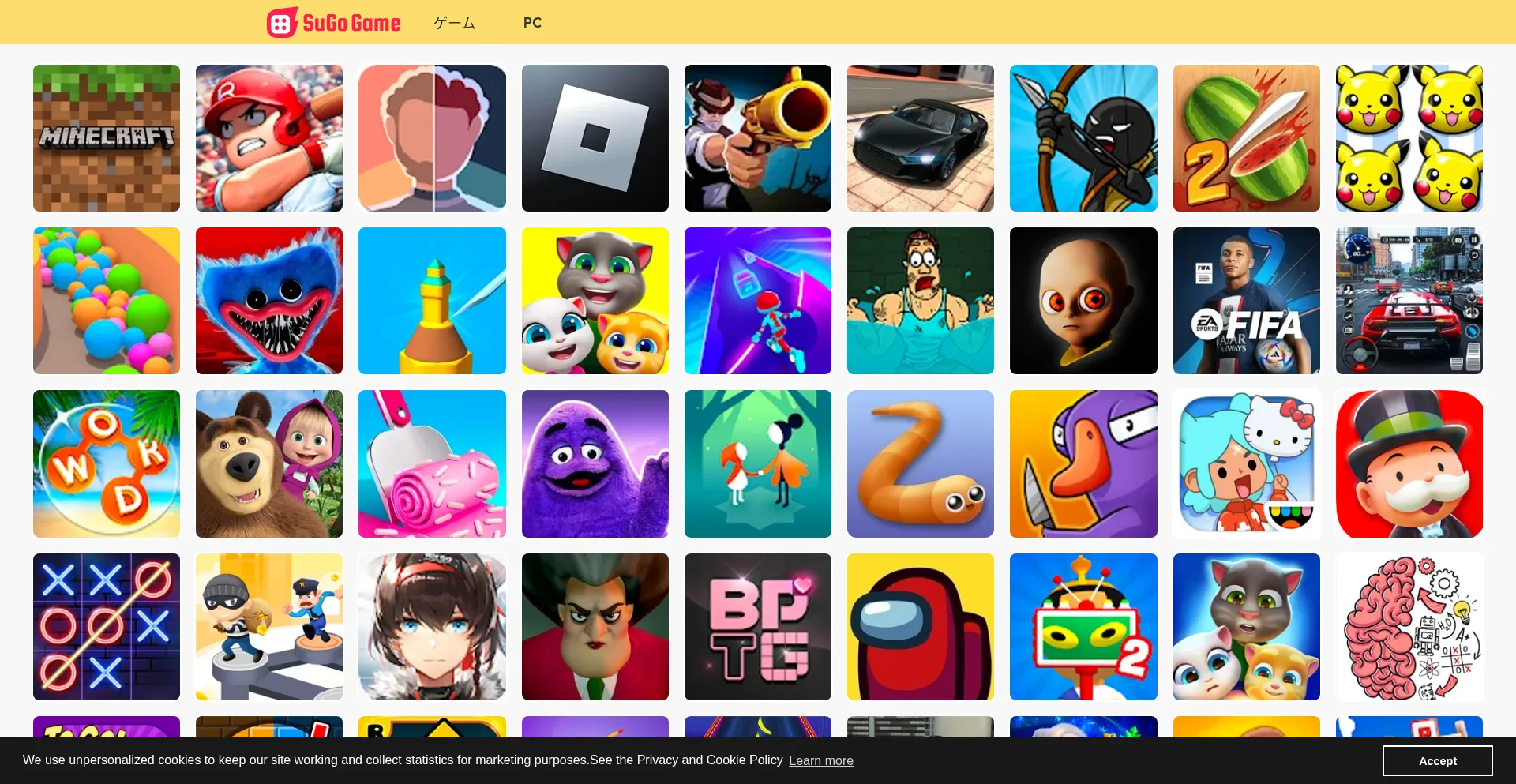This screenshot has height=784, width=1516.
Task: Open the gunslinger with golden gun thumbnail
Action: coord(758,138)
